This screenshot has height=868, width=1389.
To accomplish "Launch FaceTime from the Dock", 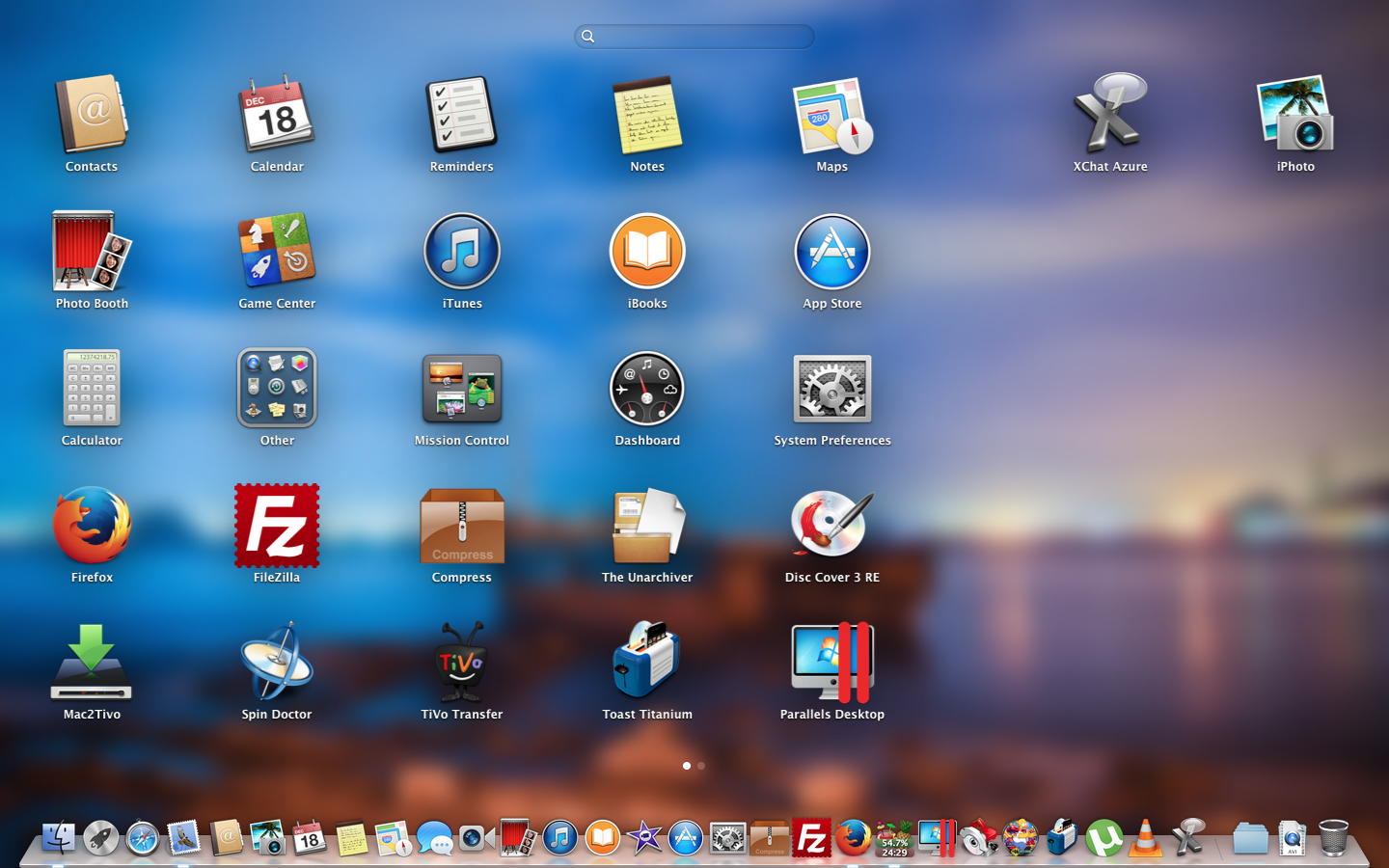I will point(477,837).
